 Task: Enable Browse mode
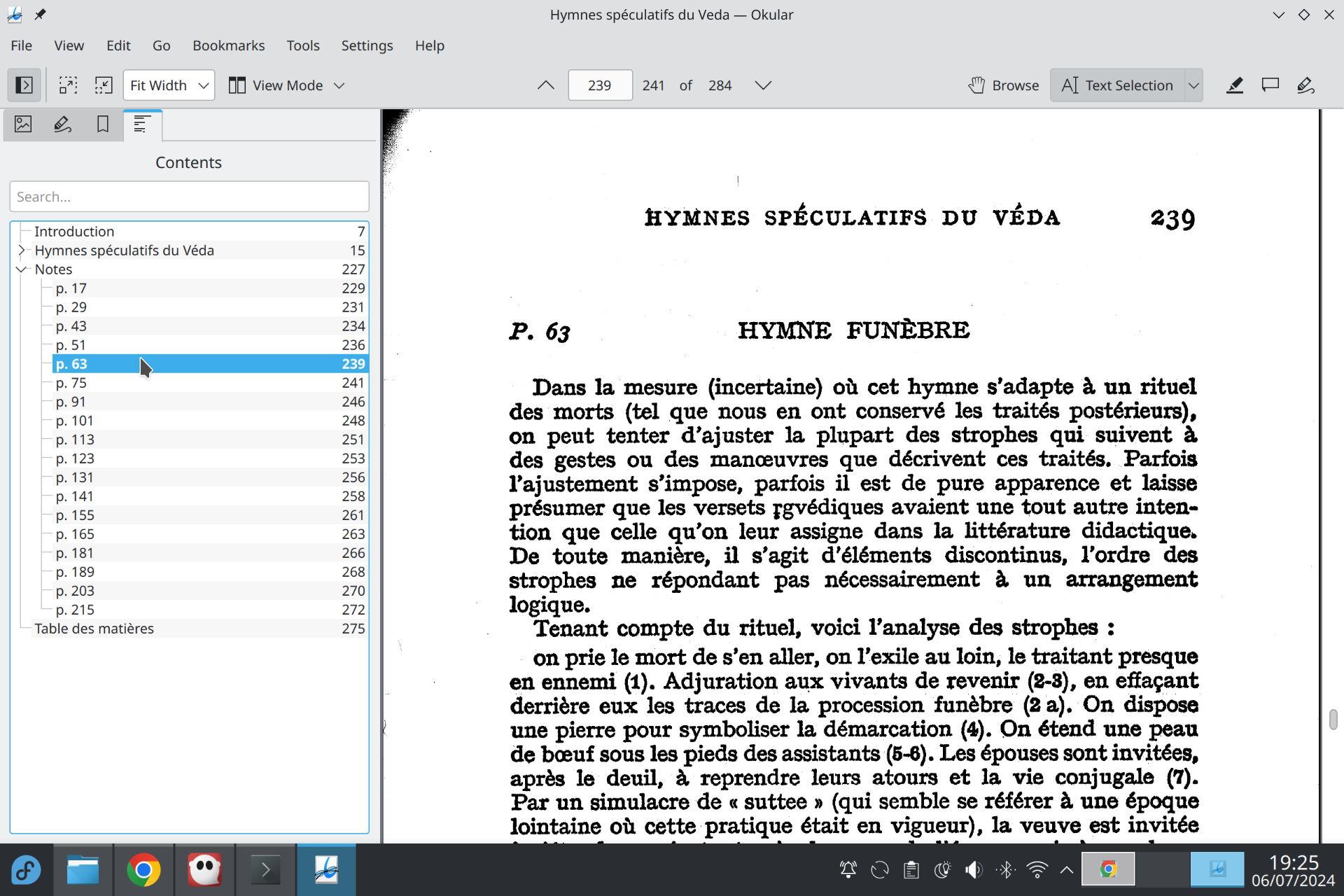[1004, 85]
